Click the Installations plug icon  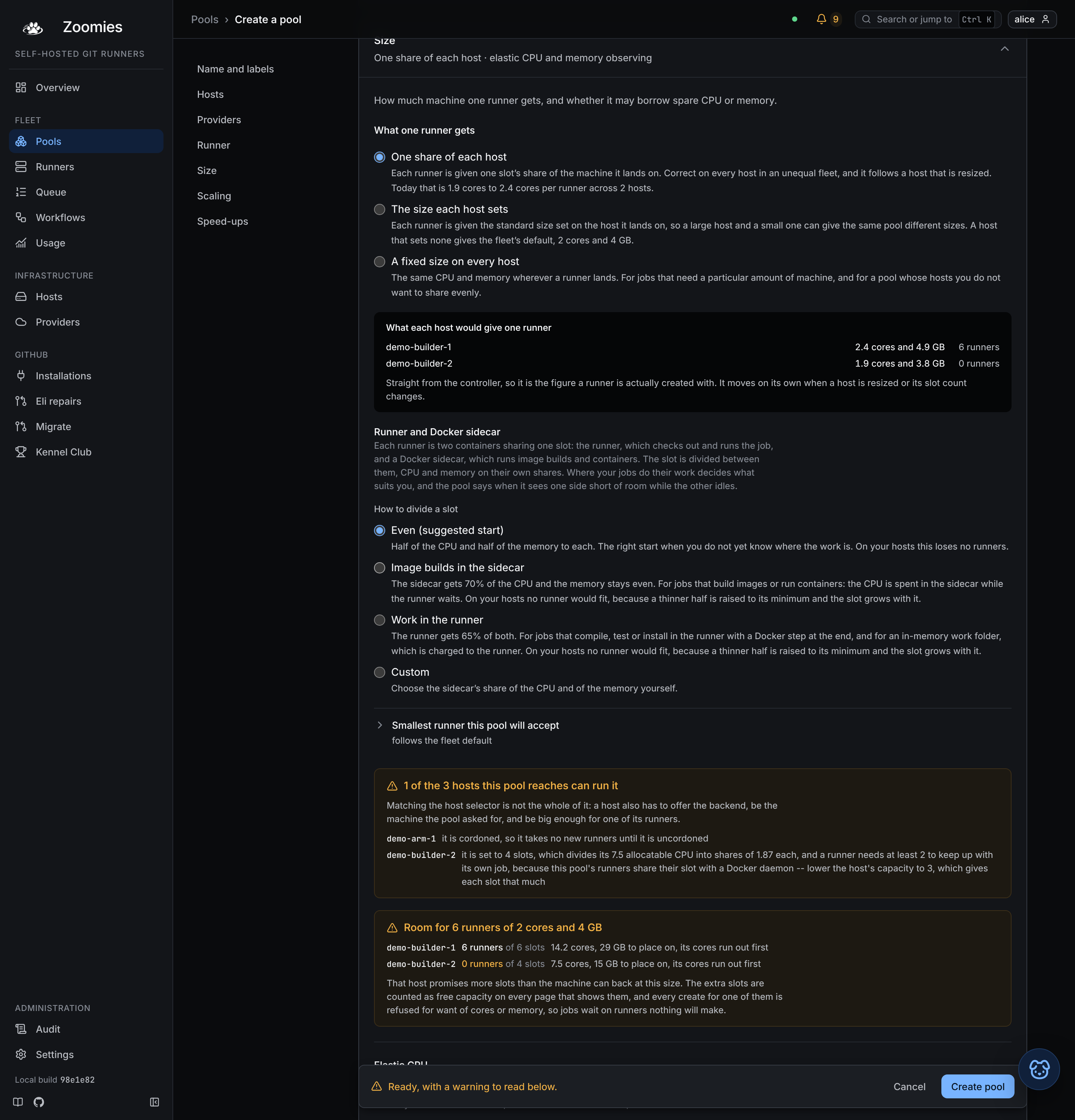[x=21, y=376]
